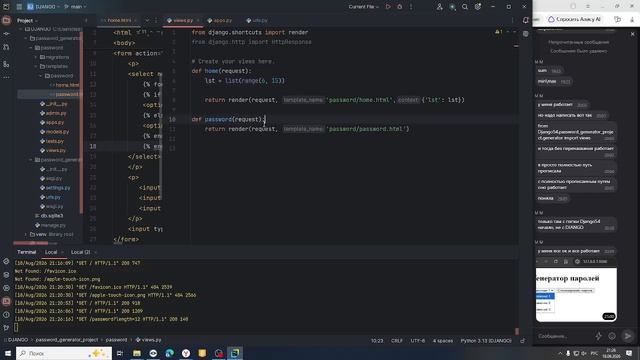Close the views.py editor tab
The height and width of the screenshot is (360, 640).
point(198,20)
